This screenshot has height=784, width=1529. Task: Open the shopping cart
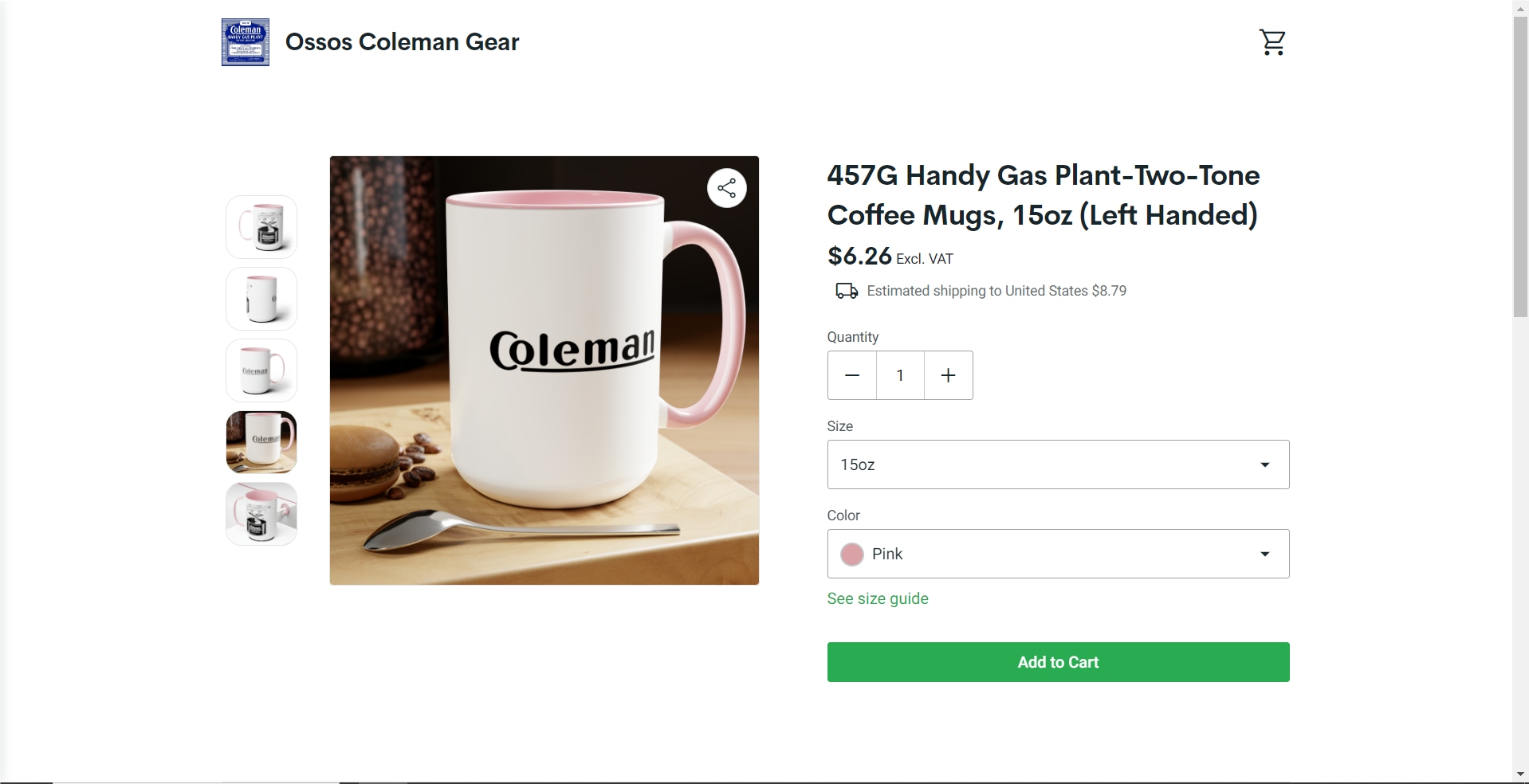click(1272, 42)
